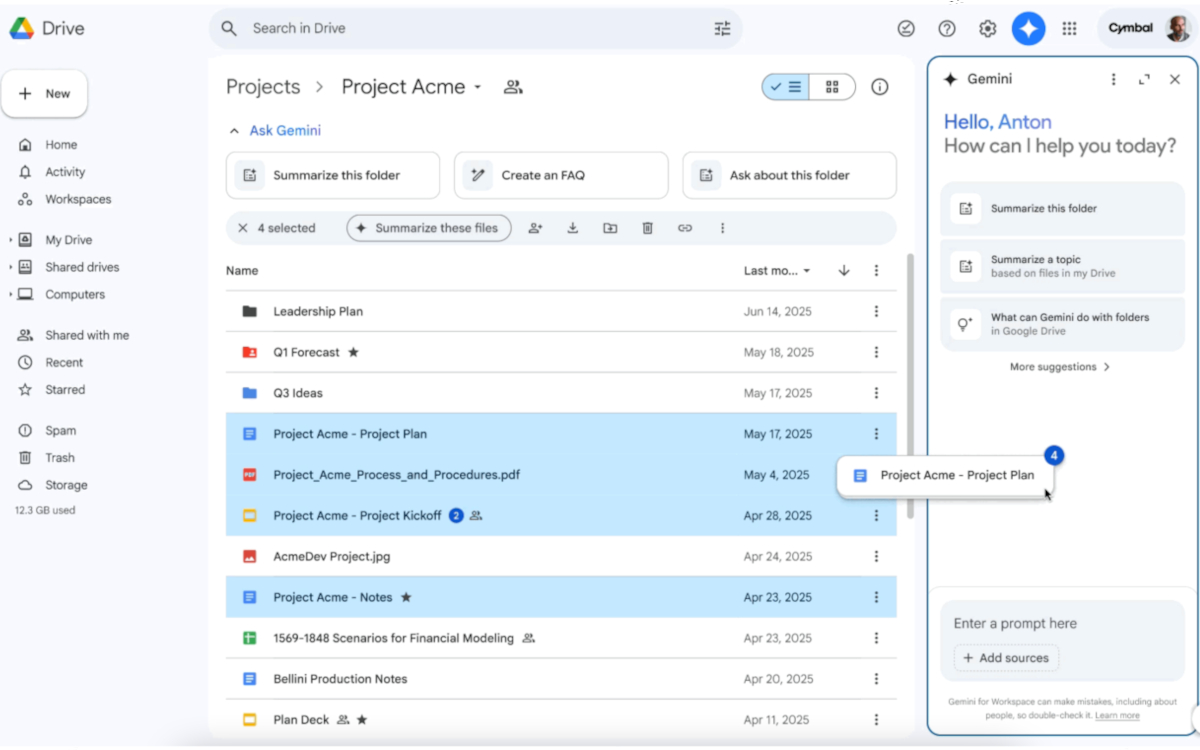Open Recent files in the sidebar

point(64,362)
